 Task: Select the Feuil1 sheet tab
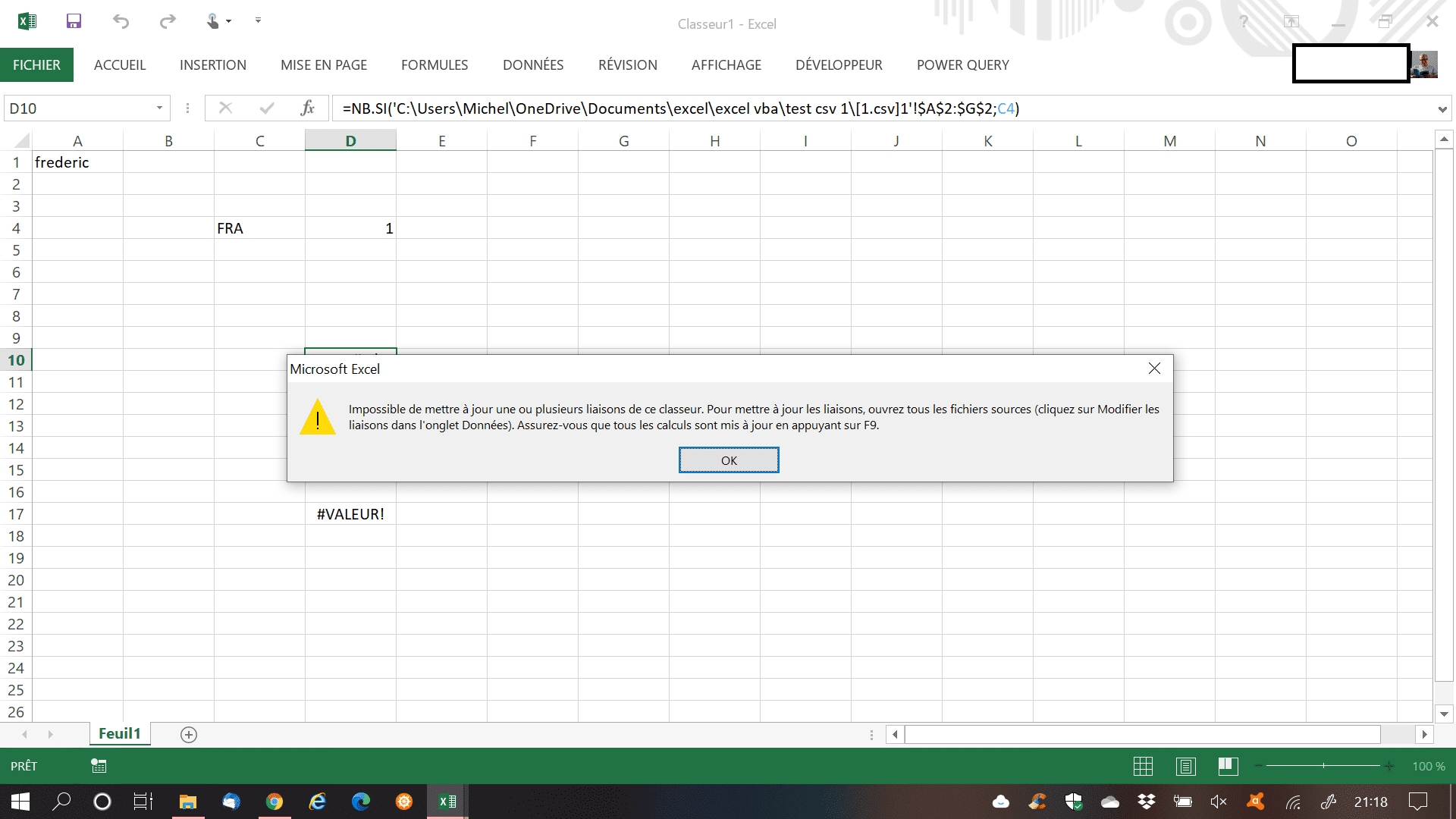120,734
